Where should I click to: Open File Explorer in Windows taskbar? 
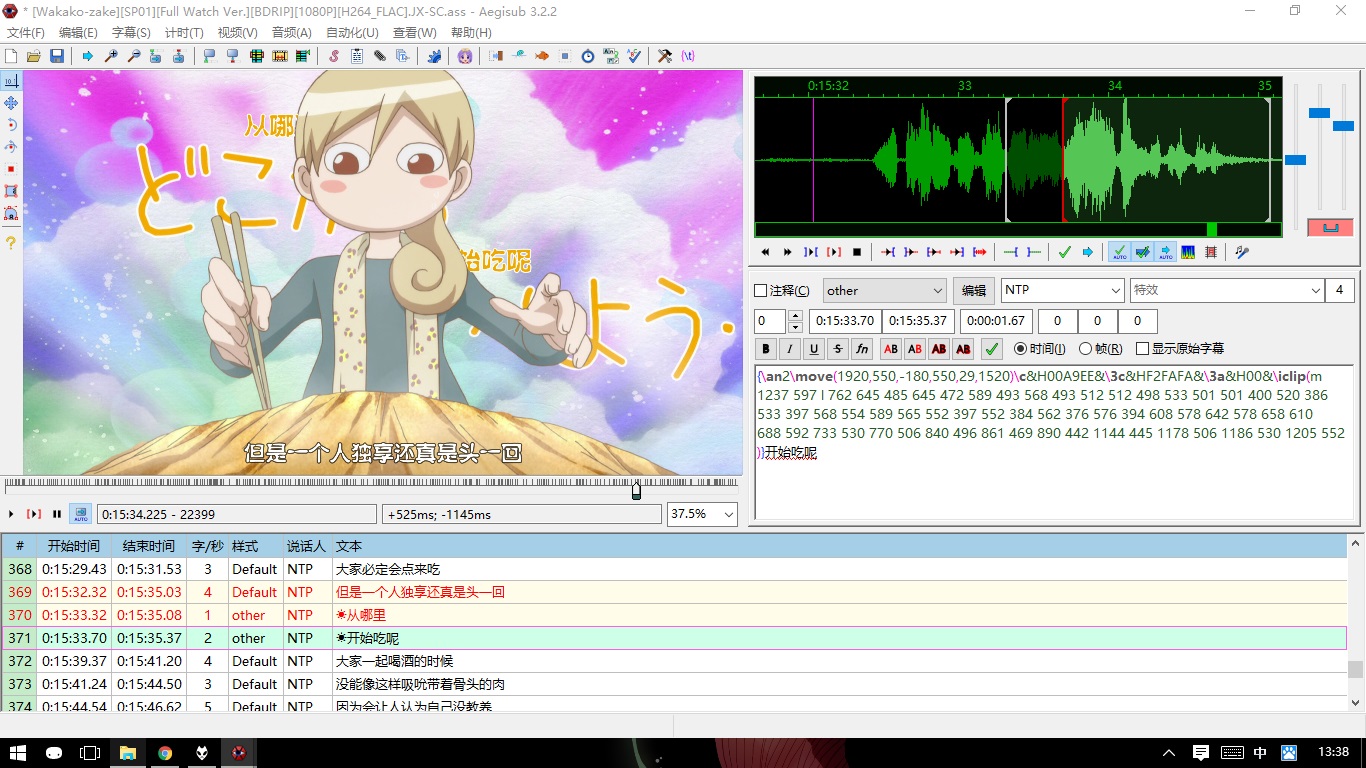tap(128, 752)
